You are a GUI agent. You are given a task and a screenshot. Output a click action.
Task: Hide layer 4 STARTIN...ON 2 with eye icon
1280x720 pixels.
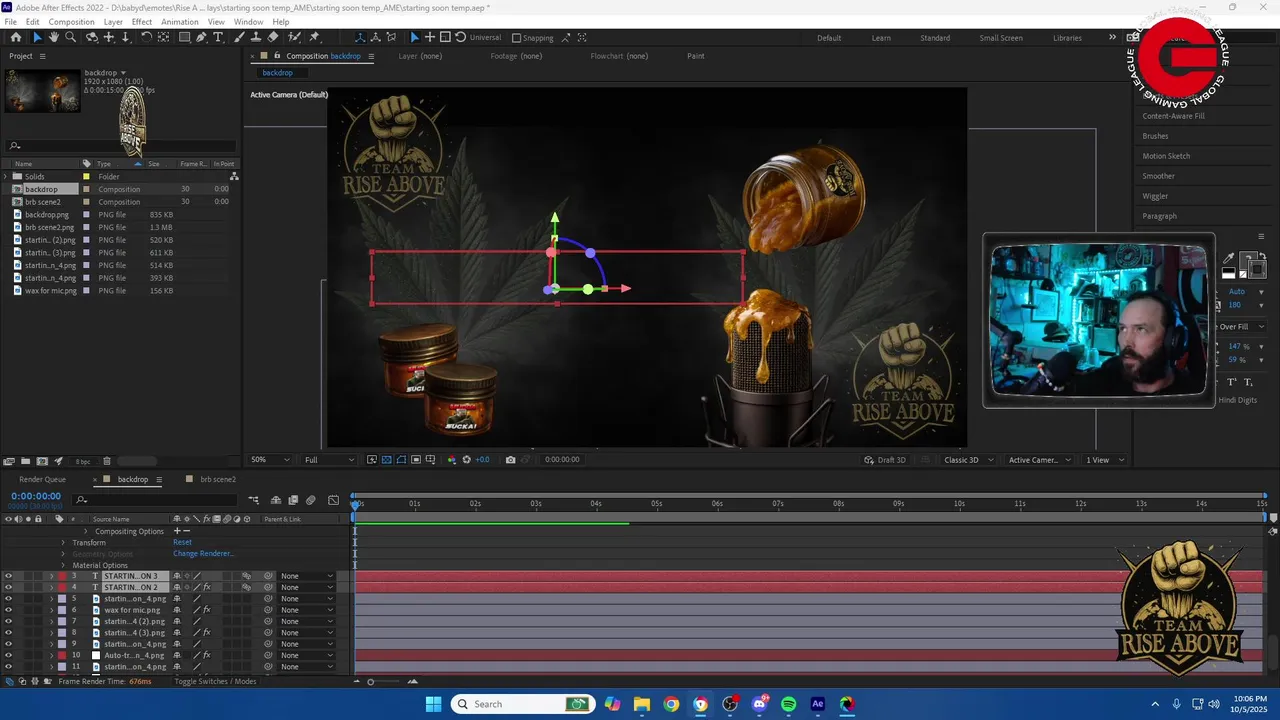point(8,587)
